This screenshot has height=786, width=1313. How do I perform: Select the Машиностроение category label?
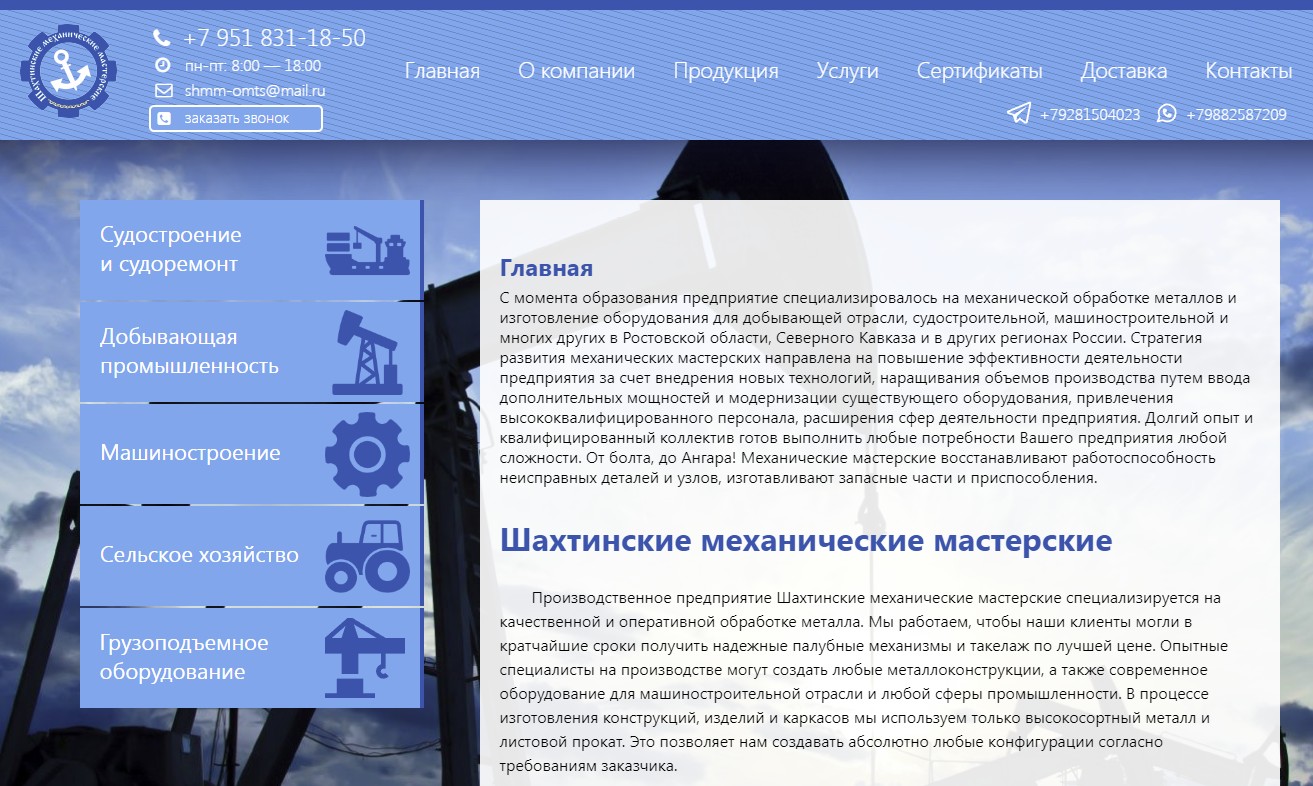click(190, 453)
